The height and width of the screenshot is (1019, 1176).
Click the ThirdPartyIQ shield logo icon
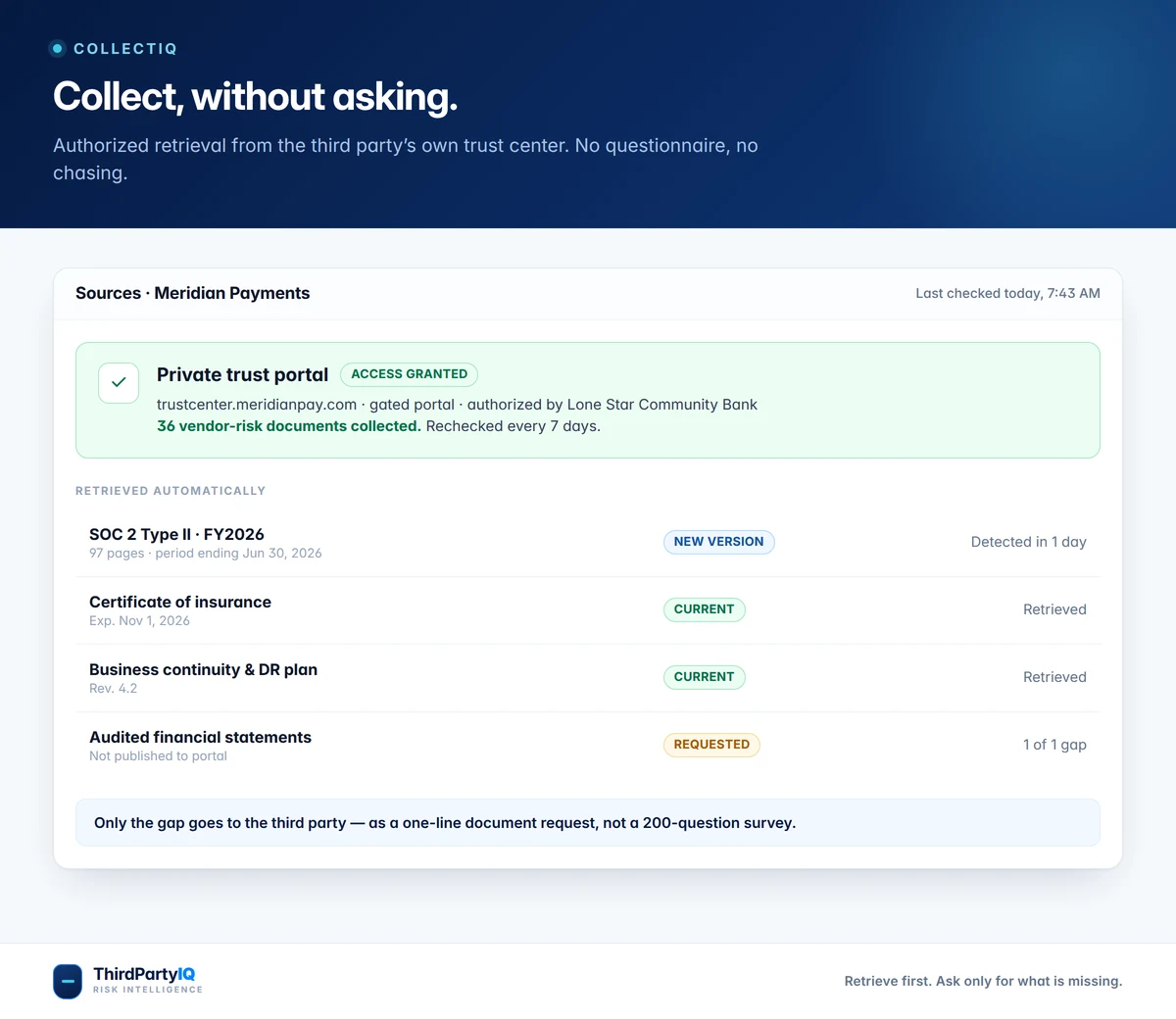68,981
